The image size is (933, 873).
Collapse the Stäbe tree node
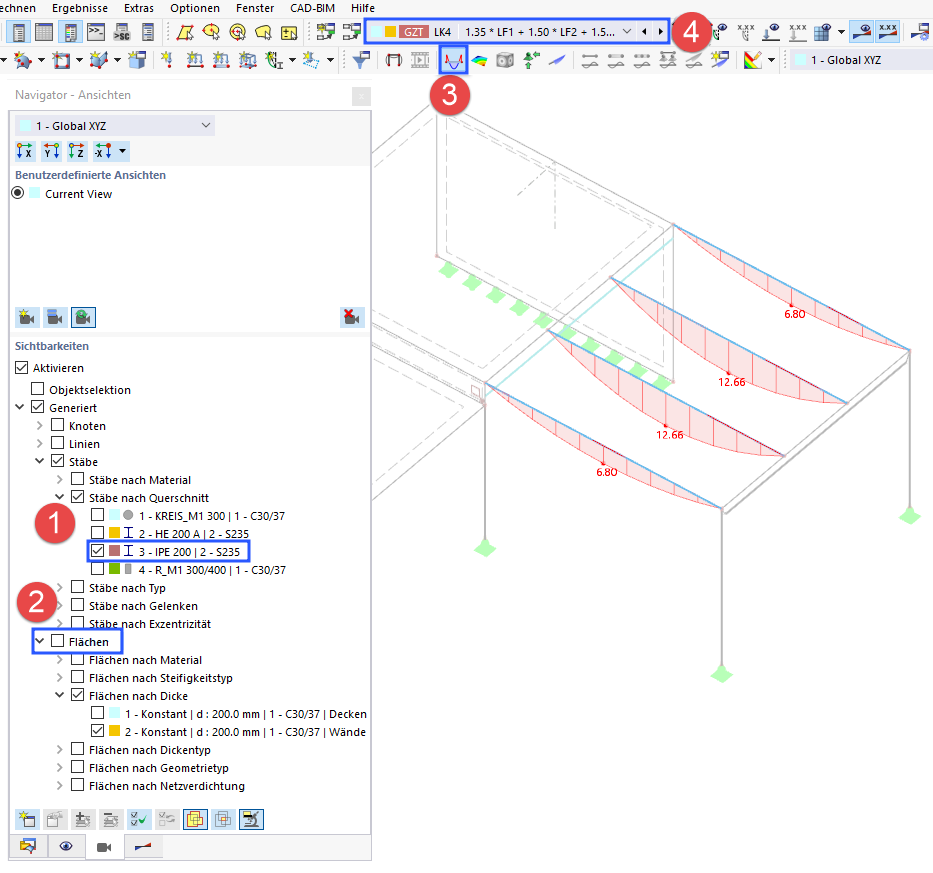point(39,461)
